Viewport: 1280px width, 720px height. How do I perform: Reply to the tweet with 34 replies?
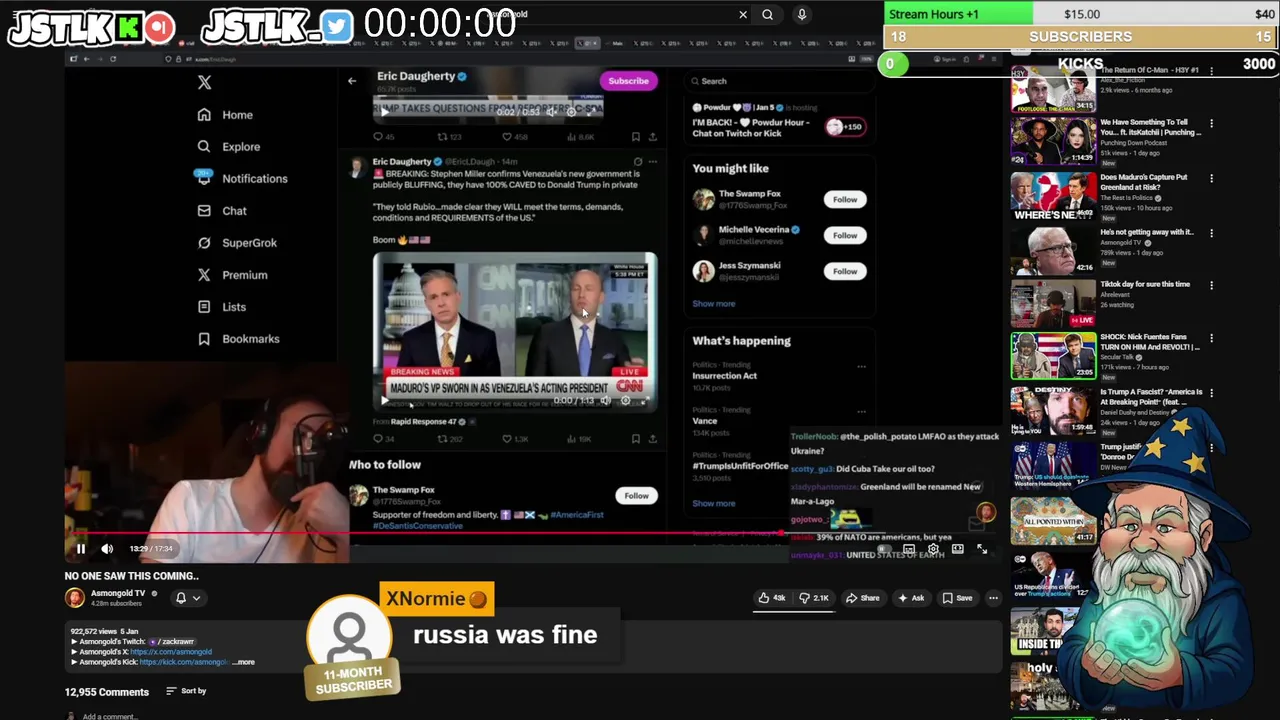pyautogui.click(x=378, y=439)
